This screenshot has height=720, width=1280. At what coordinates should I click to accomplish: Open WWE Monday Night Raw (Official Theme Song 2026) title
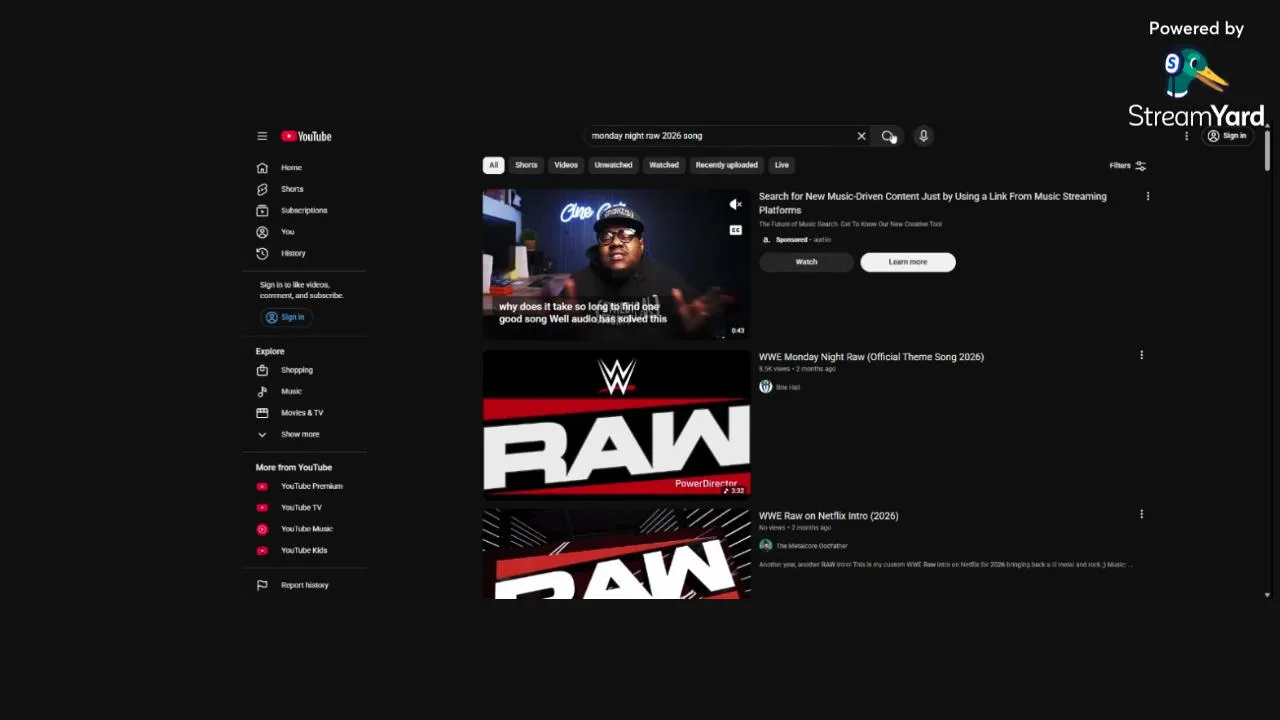(871, 356)
